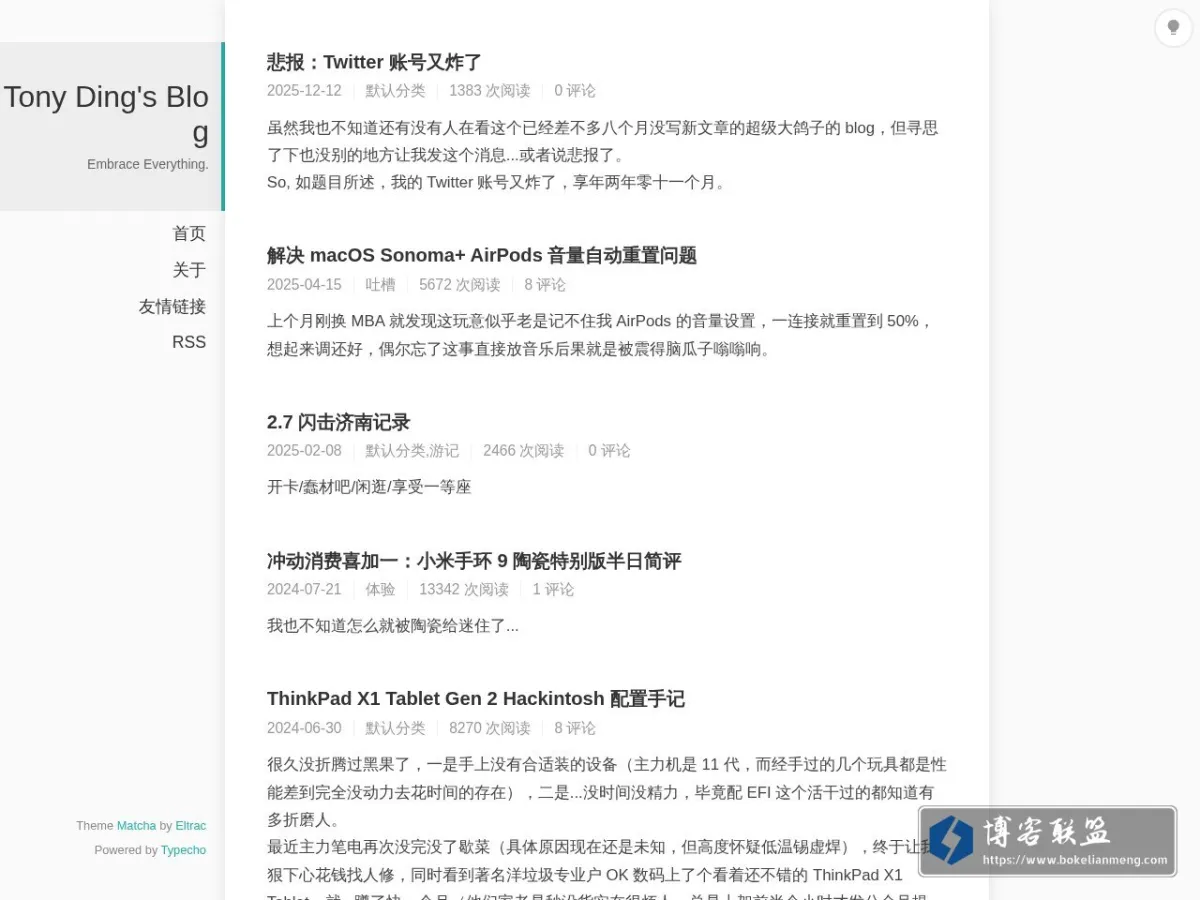
Task: Click the 13342 次阅读 read count
Action: 464,590
